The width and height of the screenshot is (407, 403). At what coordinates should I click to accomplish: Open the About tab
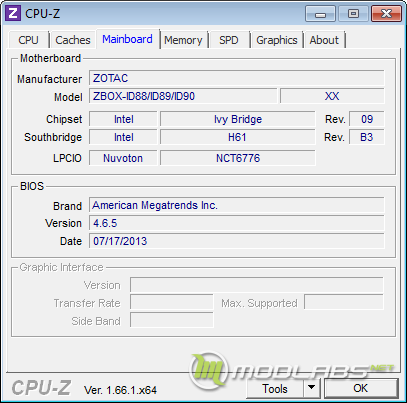click(x=324, y=40)
